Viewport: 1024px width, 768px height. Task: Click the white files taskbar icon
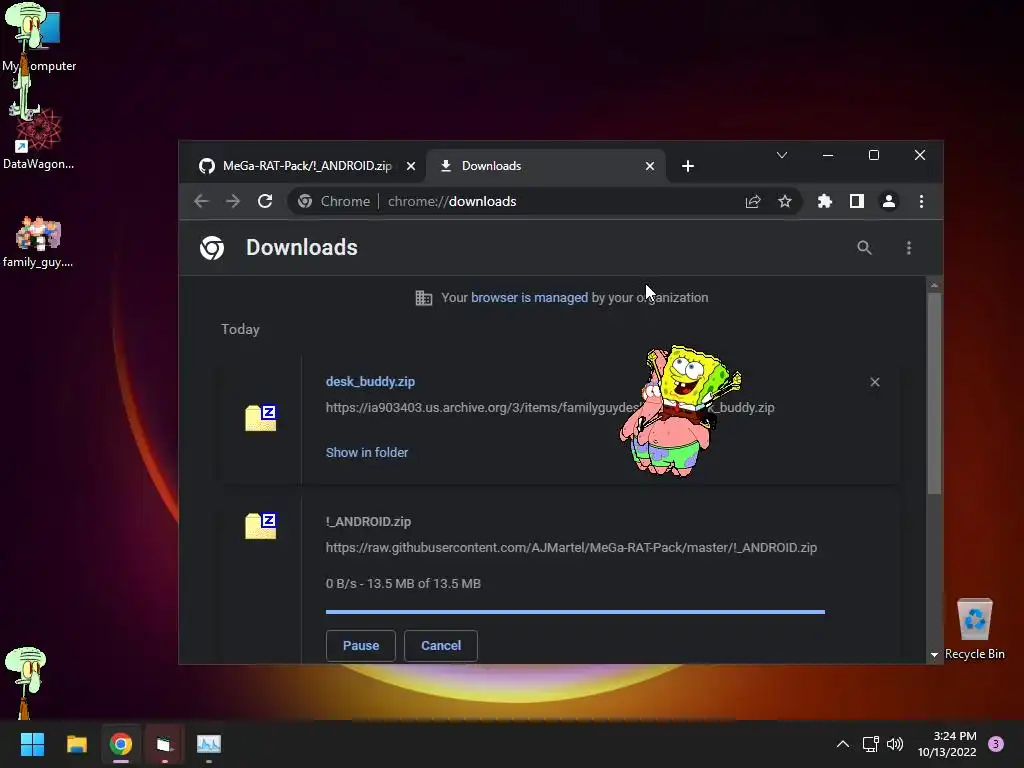165,744
